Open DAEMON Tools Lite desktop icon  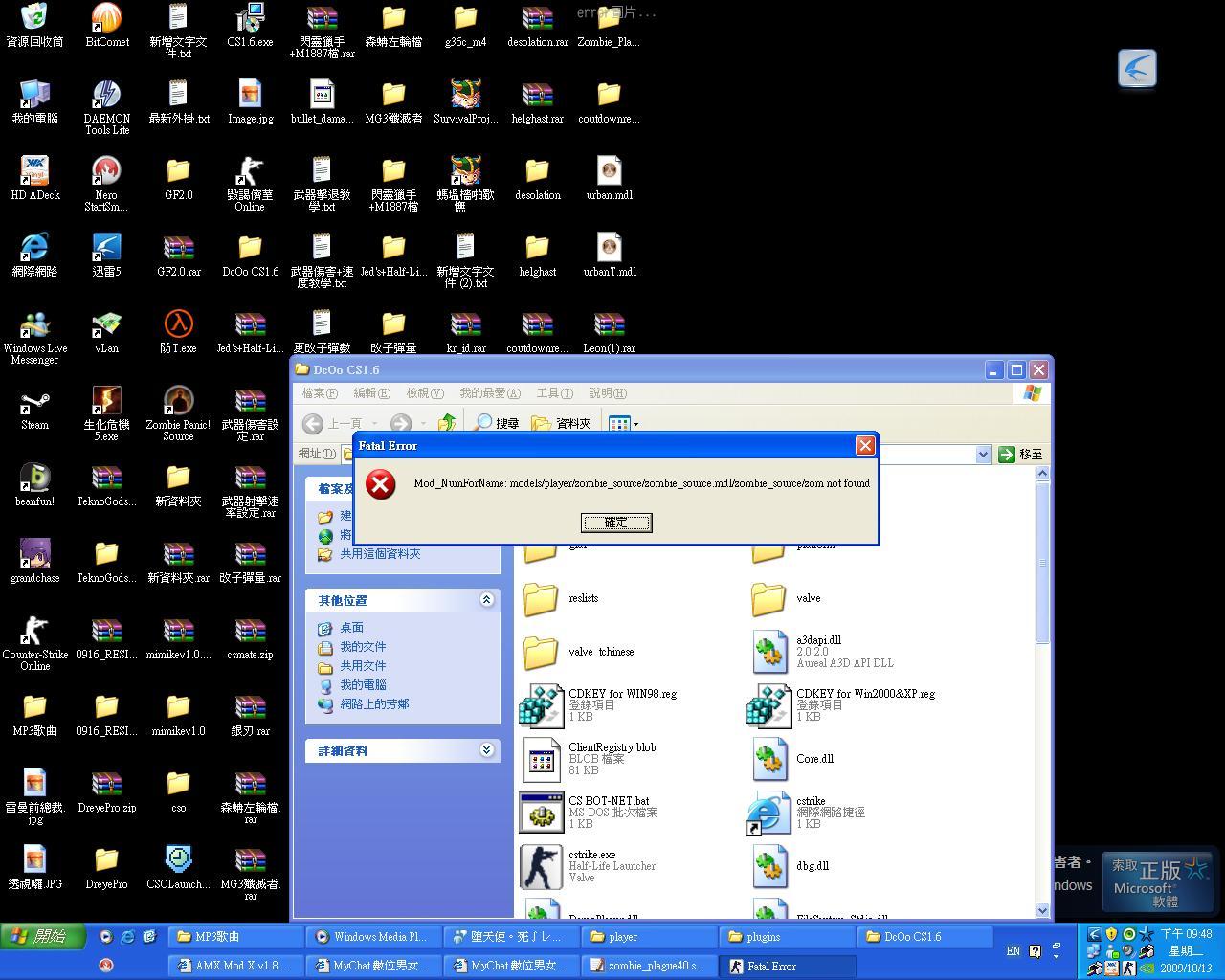[x=106, y=107]
